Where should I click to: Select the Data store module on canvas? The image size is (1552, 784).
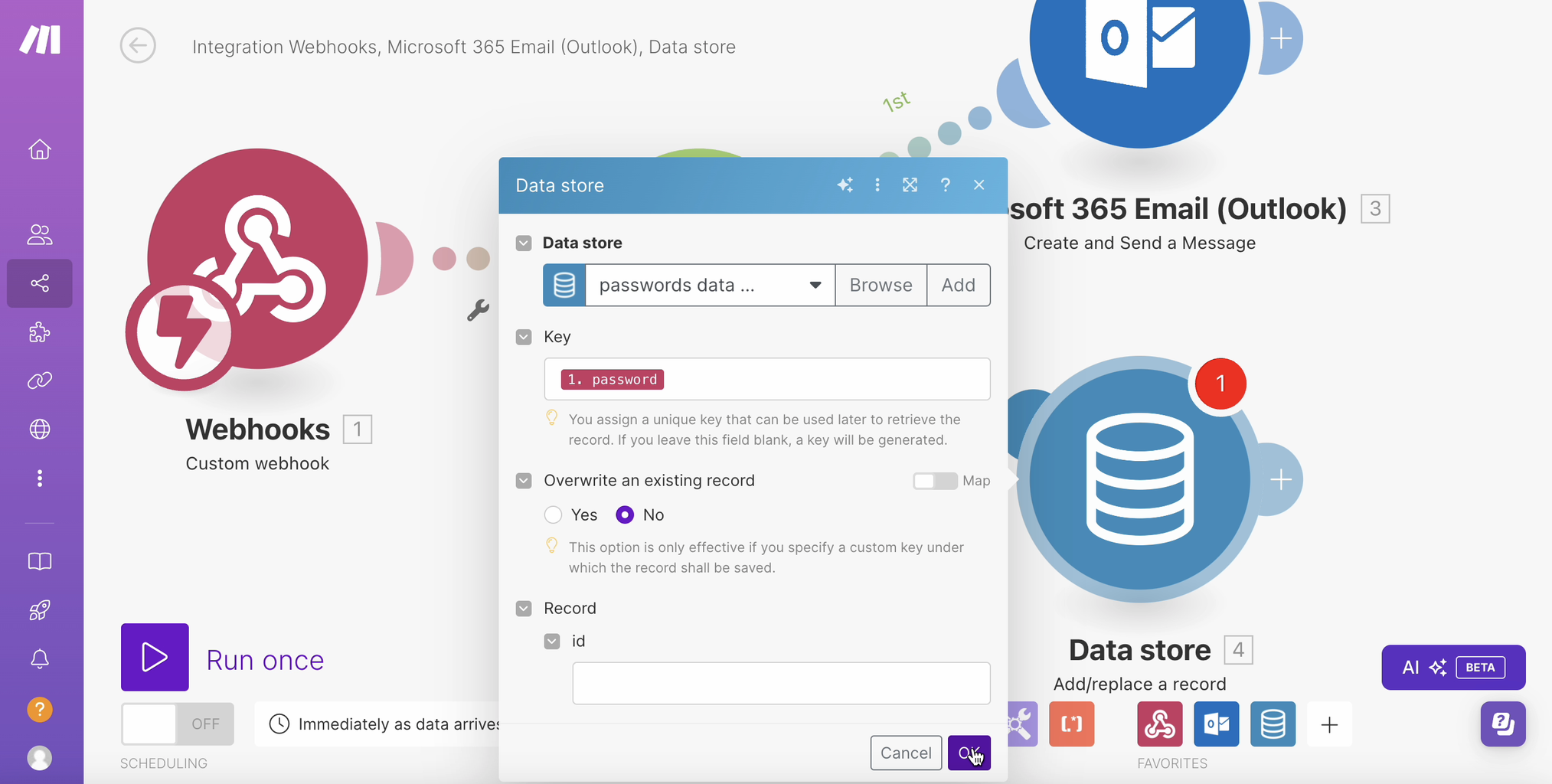1139,479
